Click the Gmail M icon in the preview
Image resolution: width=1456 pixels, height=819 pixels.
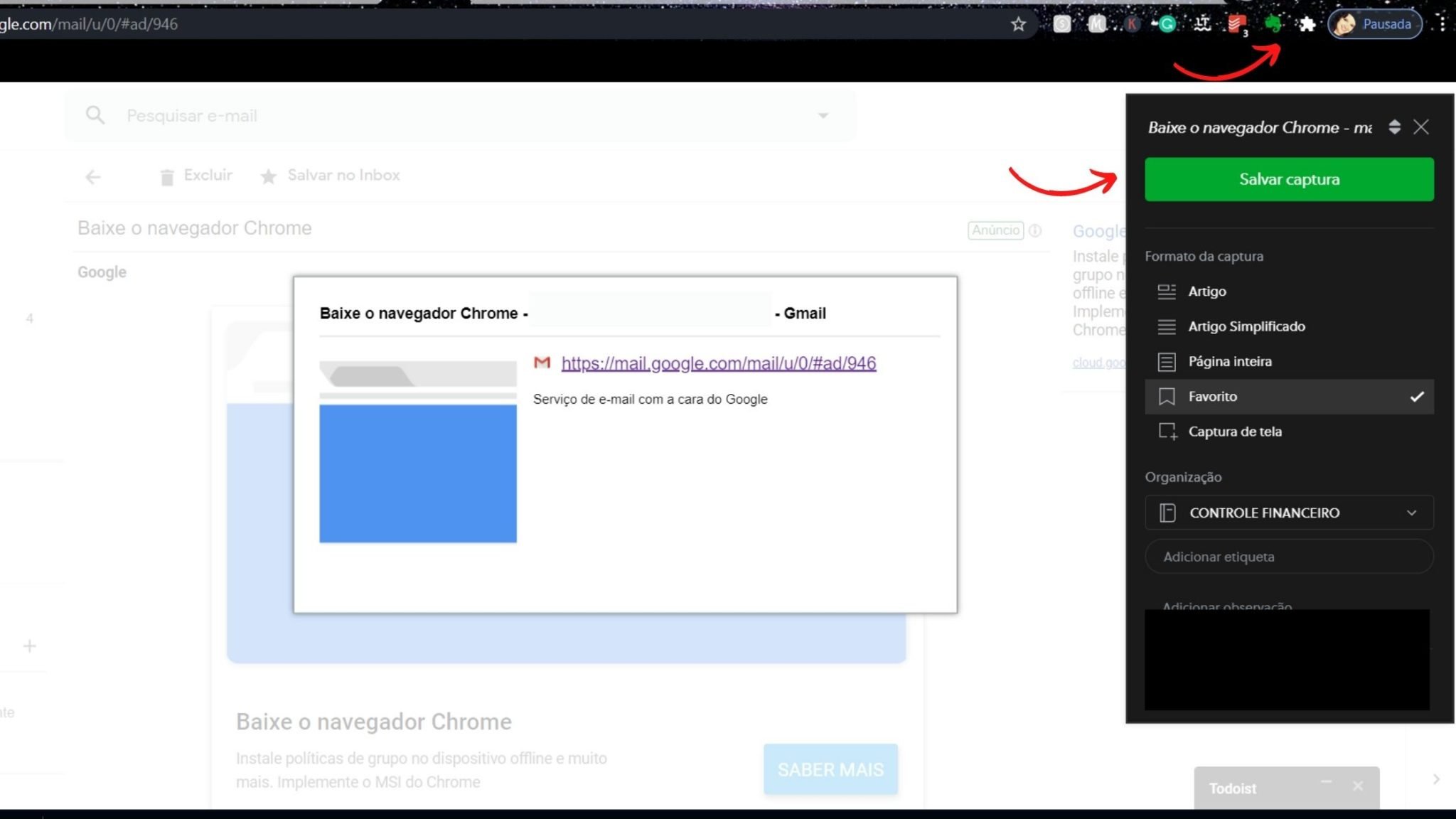click(x=542, y=363)
